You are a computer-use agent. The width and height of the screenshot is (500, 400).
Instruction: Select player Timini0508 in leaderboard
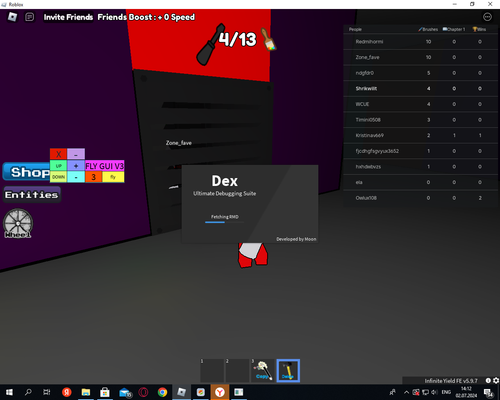point(421,120)
